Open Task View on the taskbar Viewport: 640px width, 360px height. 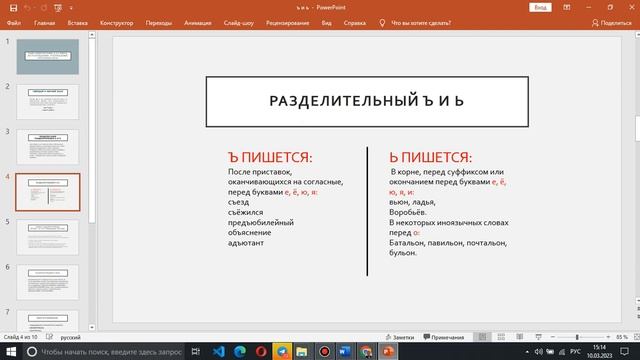tap(196, 351)
